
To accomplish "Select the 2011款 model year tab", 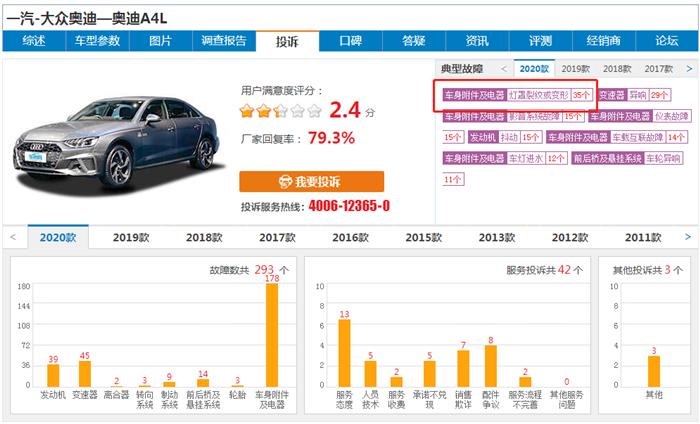I will coord(643,237).
